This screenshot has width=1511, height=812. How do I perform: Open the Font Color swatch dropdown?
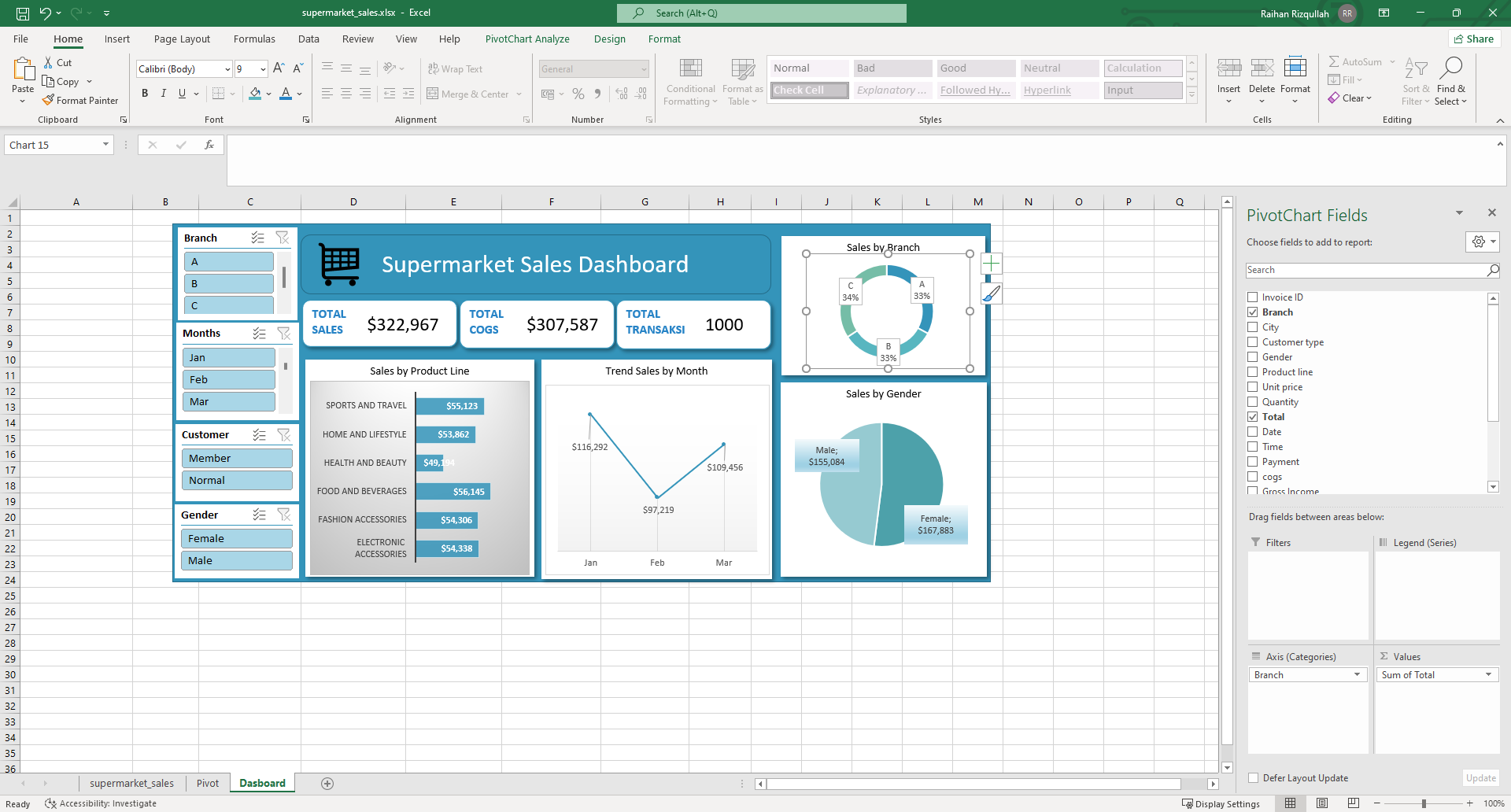297,94
